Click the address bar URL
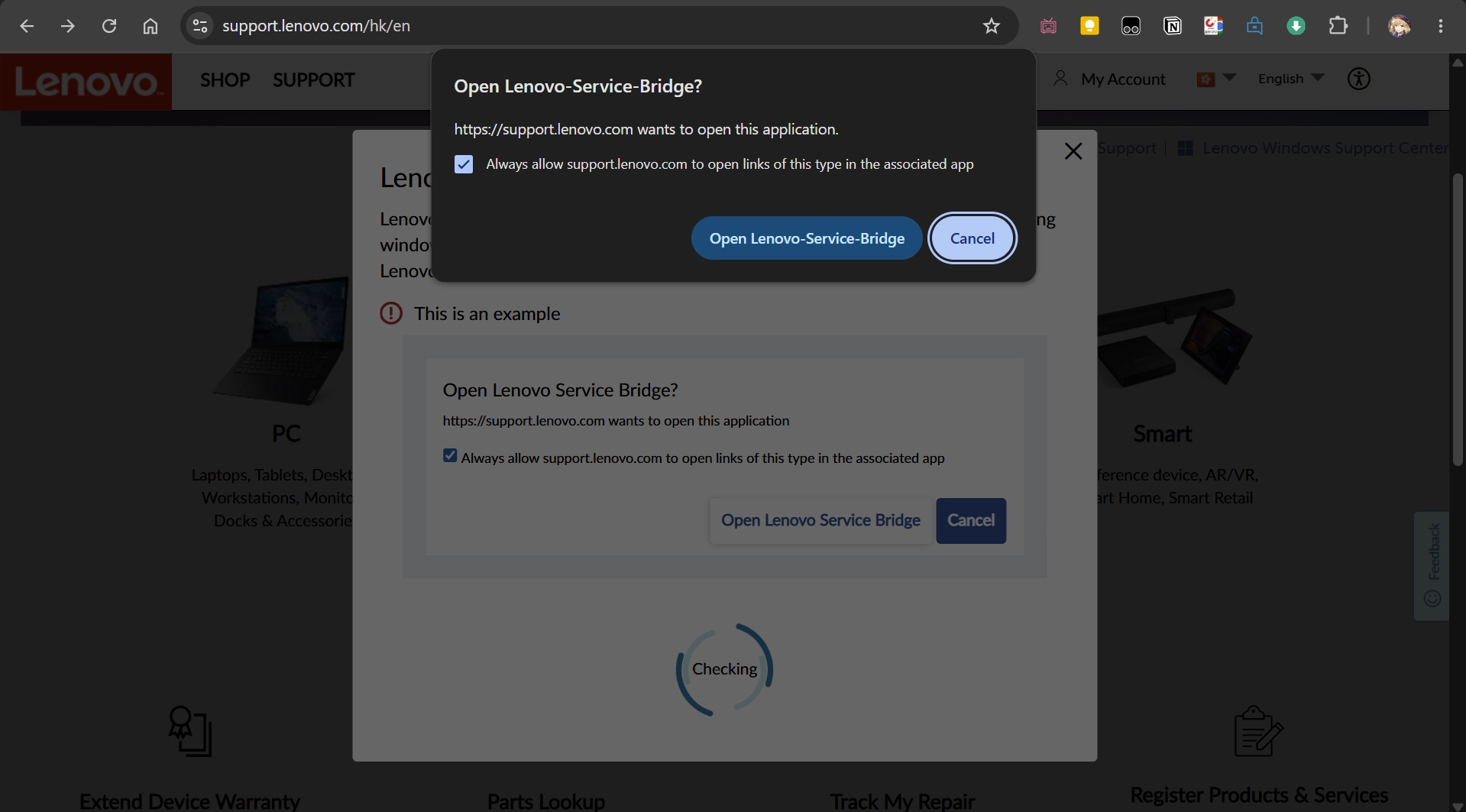The width and height of the screenshot is (1466, 812). pyautogui.click(x=316, y=26)
